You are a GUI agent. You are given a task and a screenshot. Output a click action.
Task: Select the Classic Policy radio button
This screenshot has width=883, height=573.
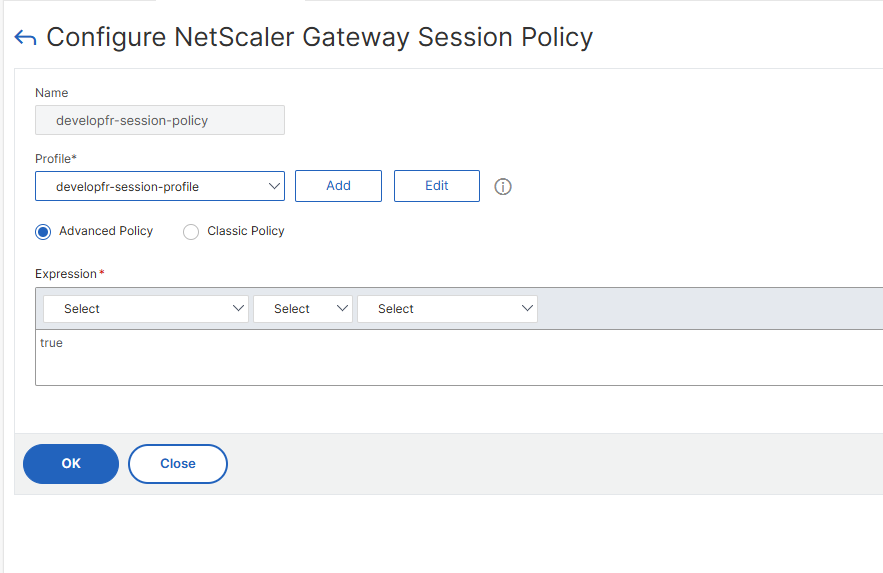(x=191, y=232)
